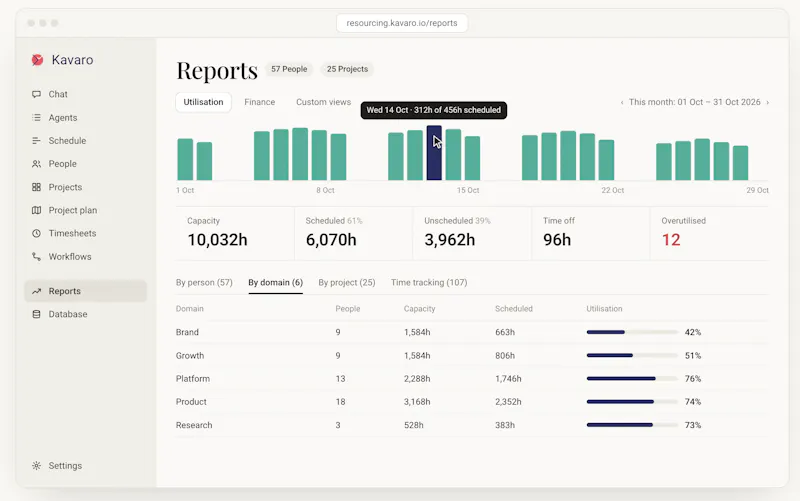Select the By person (57) tab
This screenshot has height=501, width=800.
point(204,283)
